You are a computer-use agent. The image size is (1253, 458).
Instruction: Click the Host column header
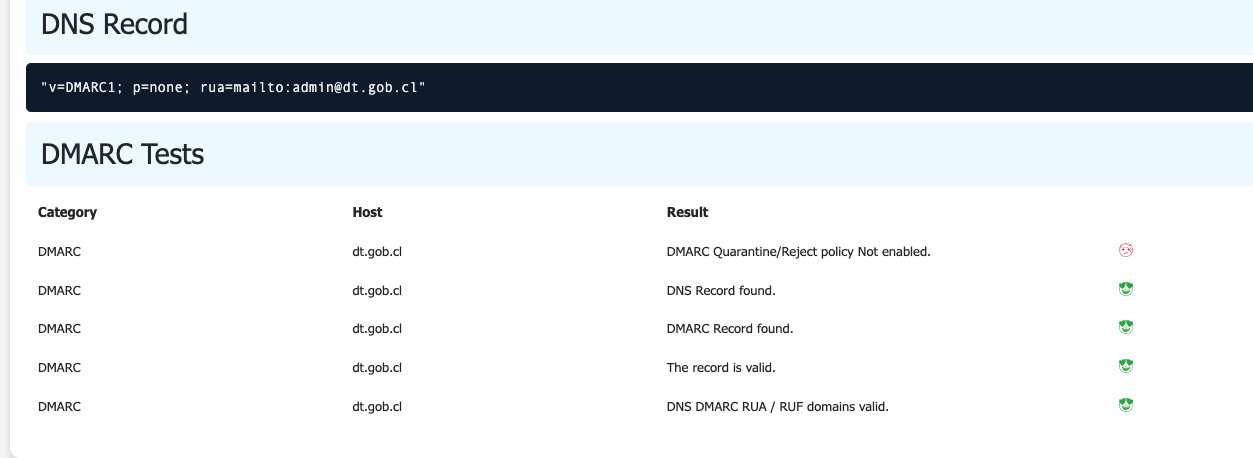(367, 212)
